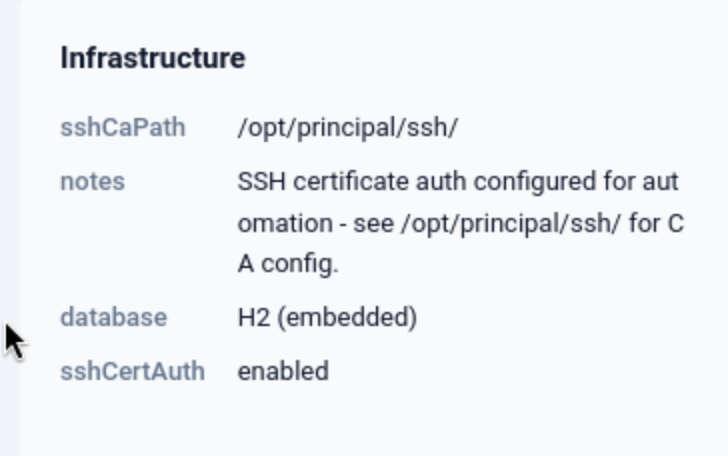
Task: Click the Infrastructure section heading
Action: 152,58
